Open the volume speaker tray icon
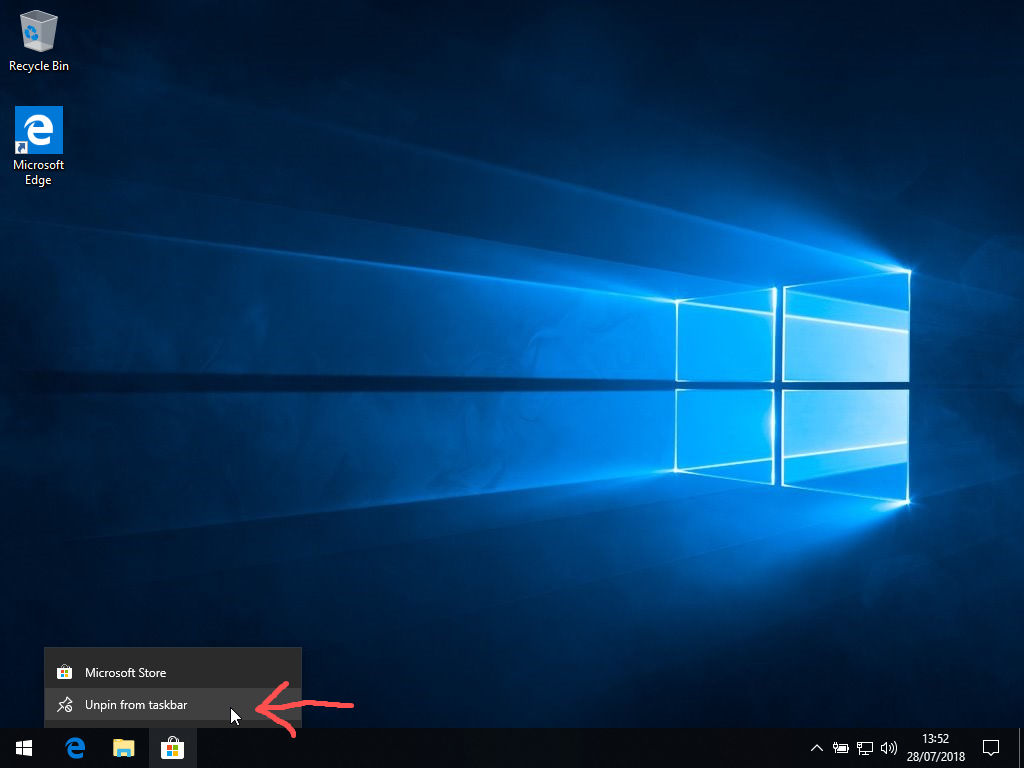 point(888,748)
